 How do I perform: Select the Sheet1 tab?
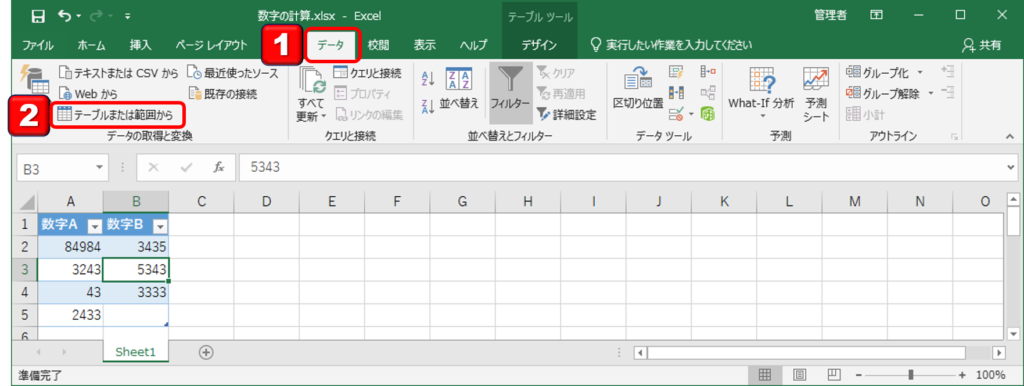pyautogui.click(x=136, y=351)
